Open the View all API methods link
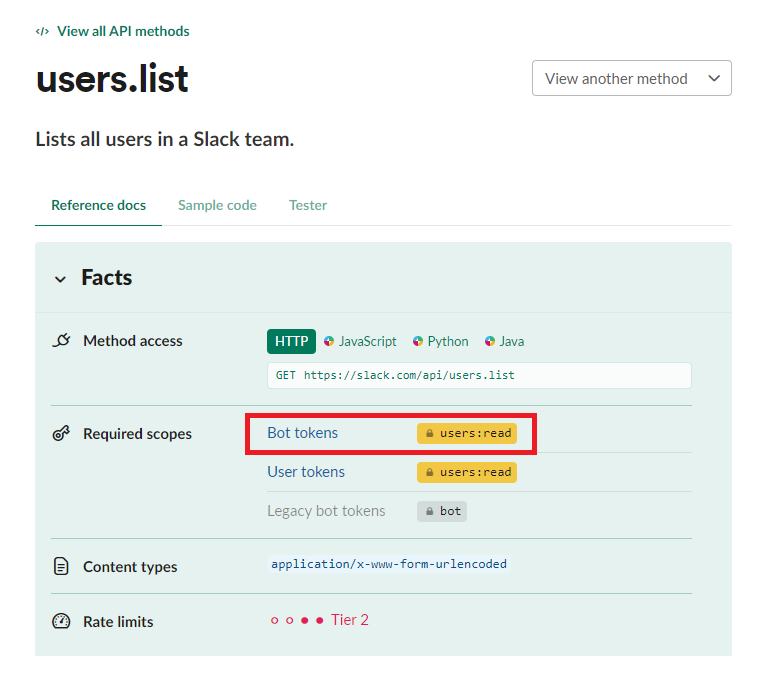This screenshot has height=674, width=761. 123,31
